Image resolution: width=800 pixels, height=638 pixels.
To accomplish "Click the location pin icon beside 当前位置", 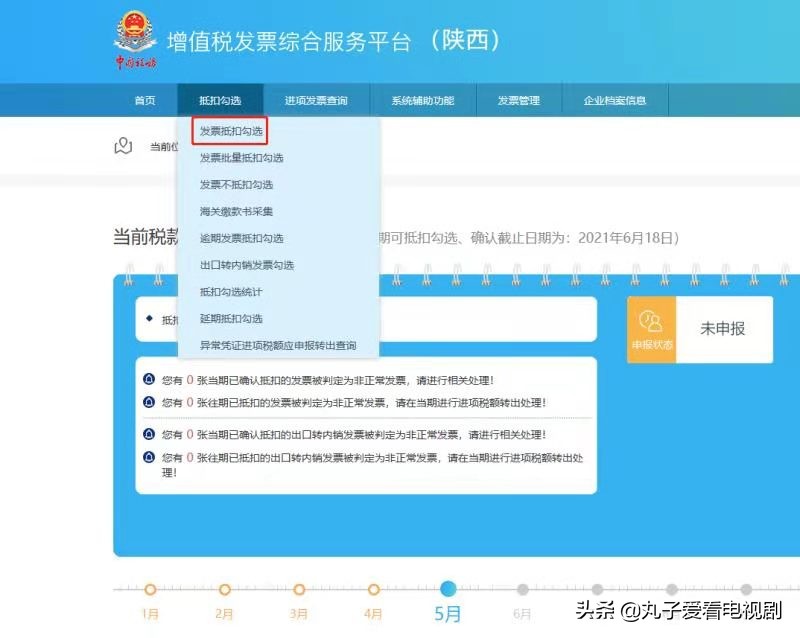I will tap(123, 146).
